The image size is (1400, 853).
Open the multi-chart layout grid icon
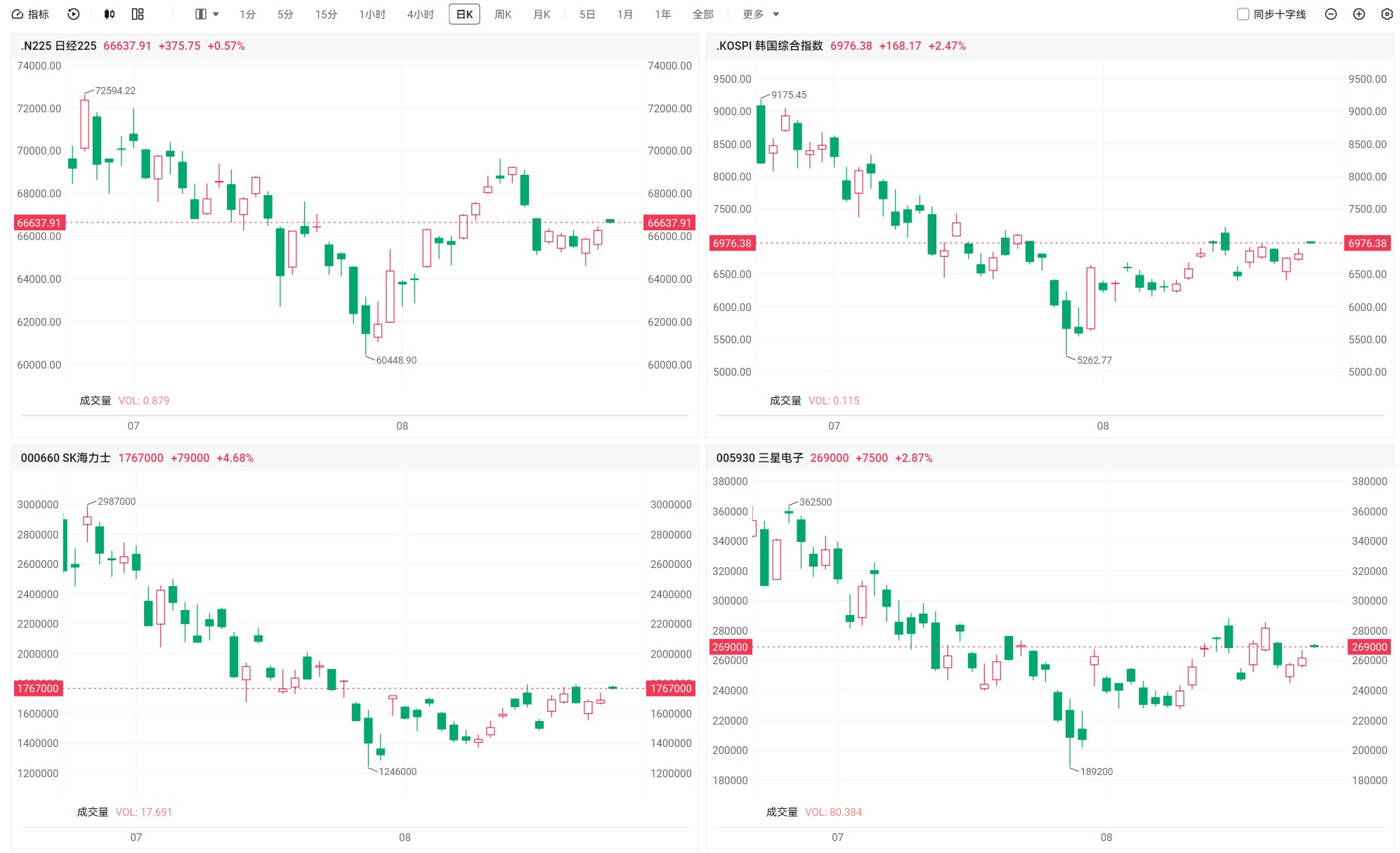[138, 14]
